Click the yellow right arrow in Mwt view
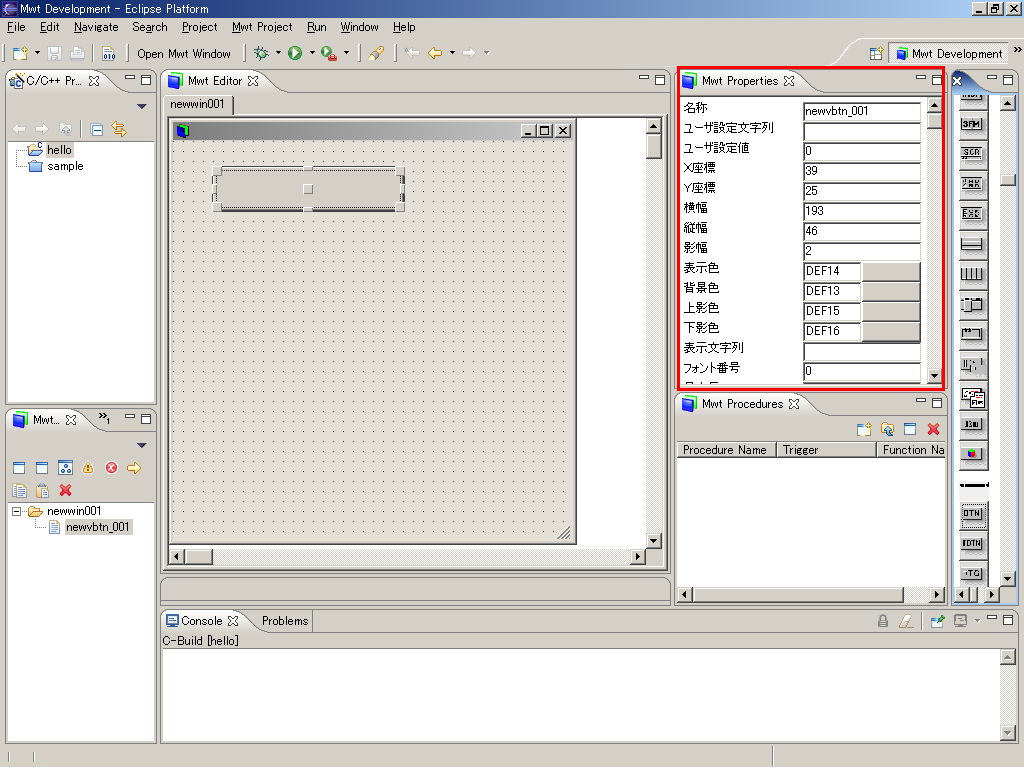Viewport: 1024px width, 768px height. pos(134,468)
